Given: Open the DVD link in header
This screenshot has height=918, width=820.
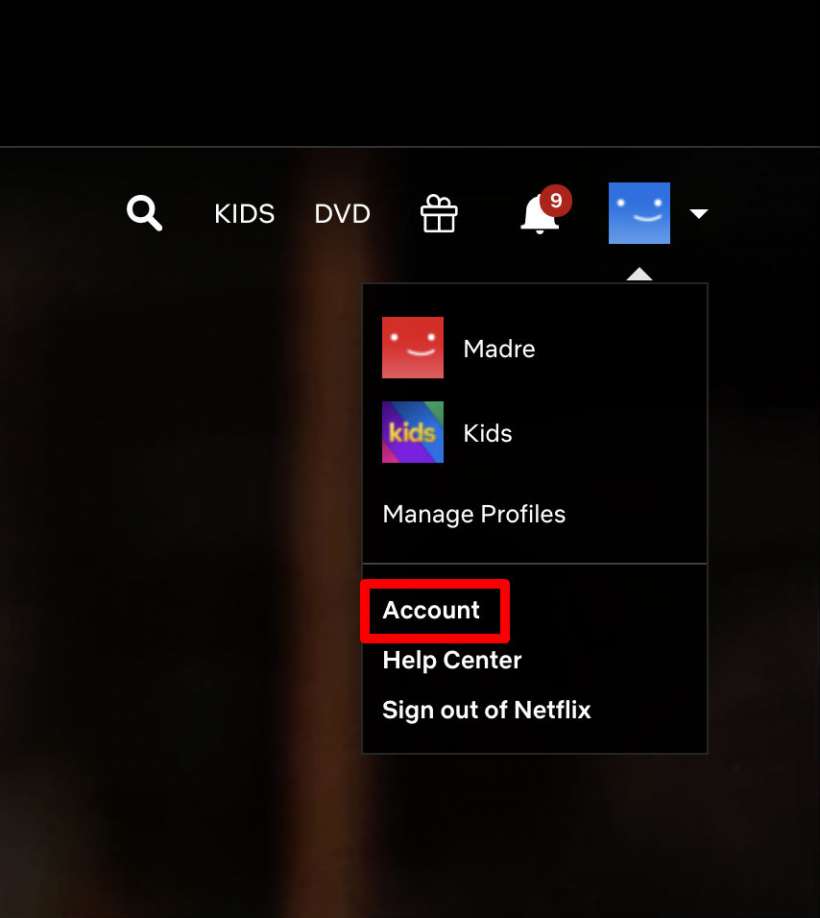Looking at the screenshot, I should click(342, 214).
